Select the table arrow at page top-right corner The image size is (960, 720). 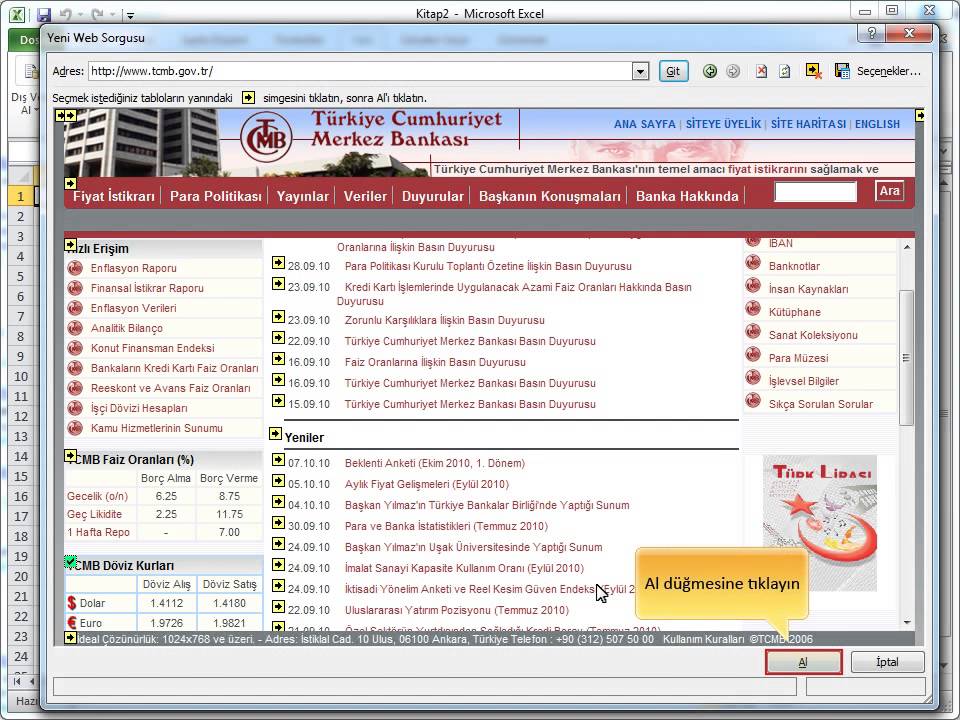920,114
